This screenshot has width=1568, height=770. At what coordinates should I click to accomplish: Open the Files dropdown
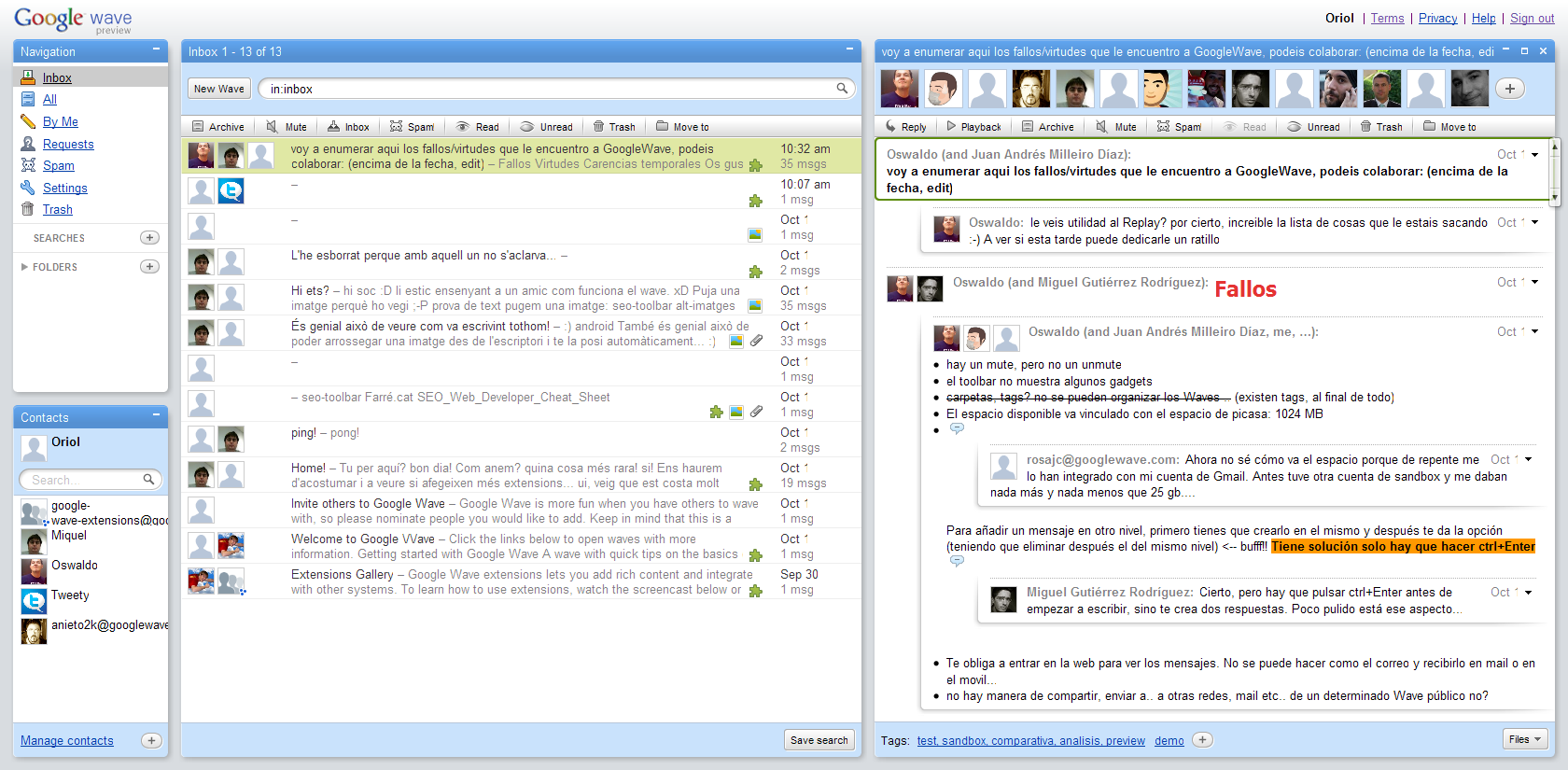pos(1526,739)
